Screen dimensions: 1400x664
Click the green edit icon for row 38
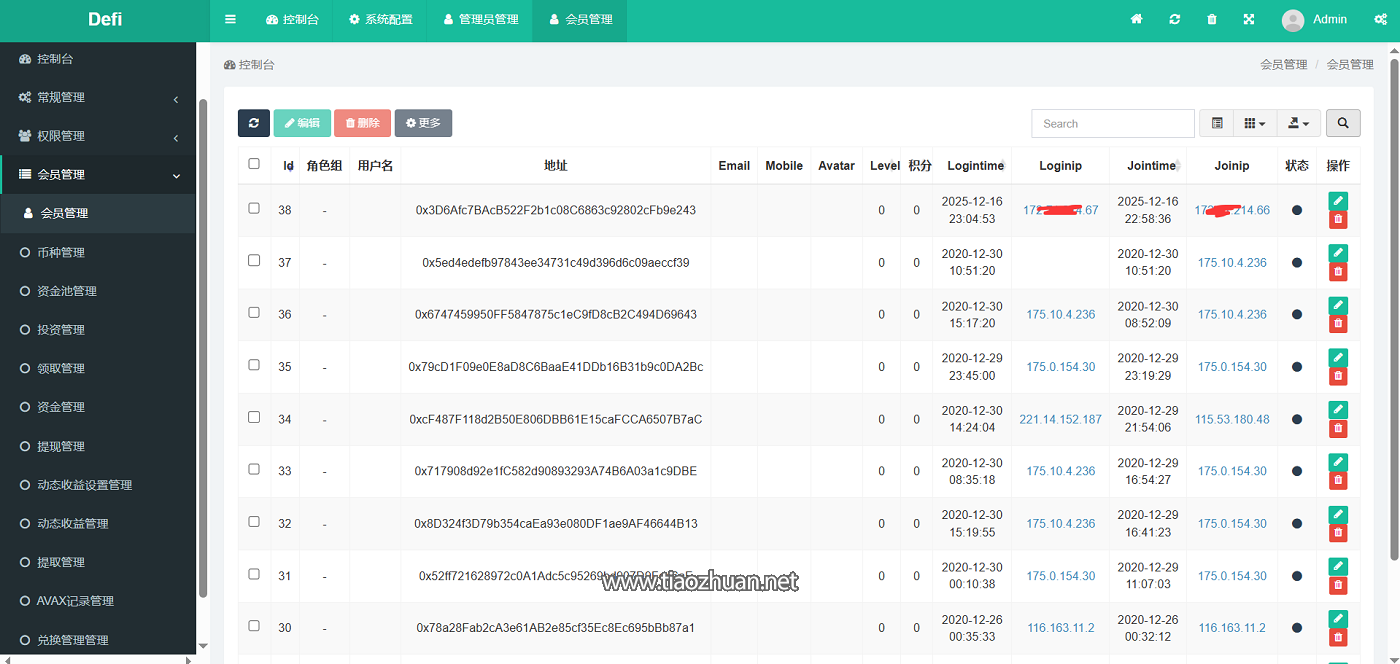click(1338, 201)
